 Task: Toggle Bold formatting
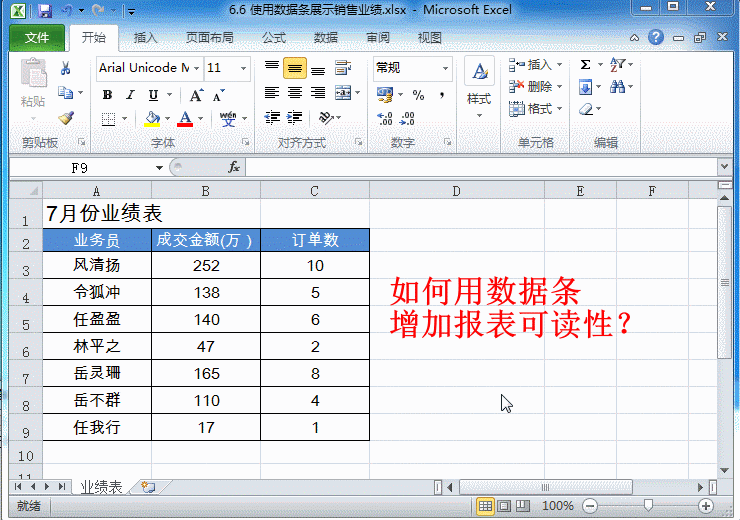pyautogui.click(x=107, y=95)
